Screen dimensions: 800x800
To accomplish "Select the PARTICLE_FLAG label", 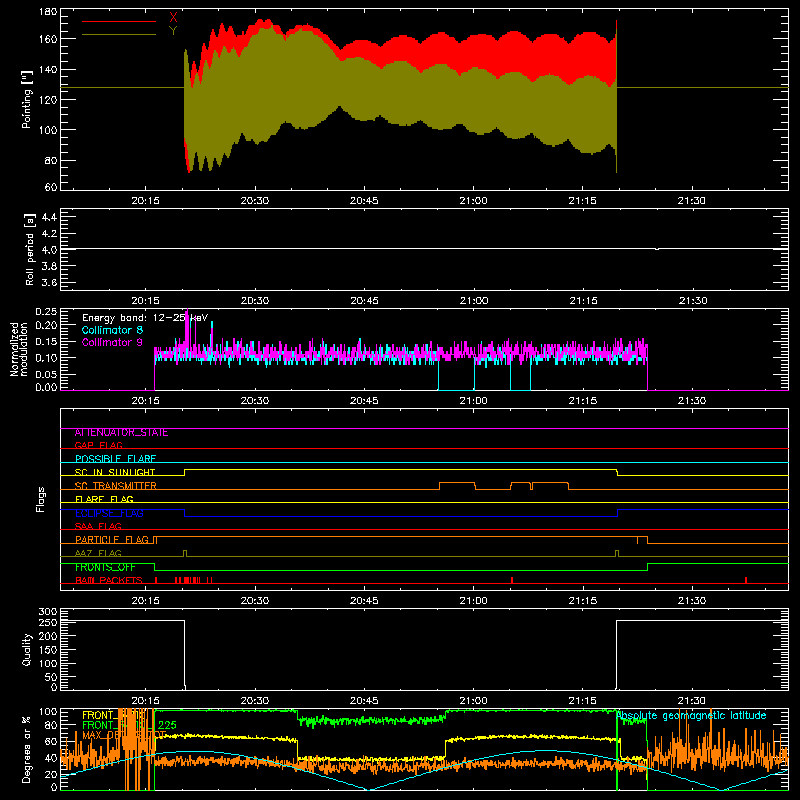I will coord(112,540).
